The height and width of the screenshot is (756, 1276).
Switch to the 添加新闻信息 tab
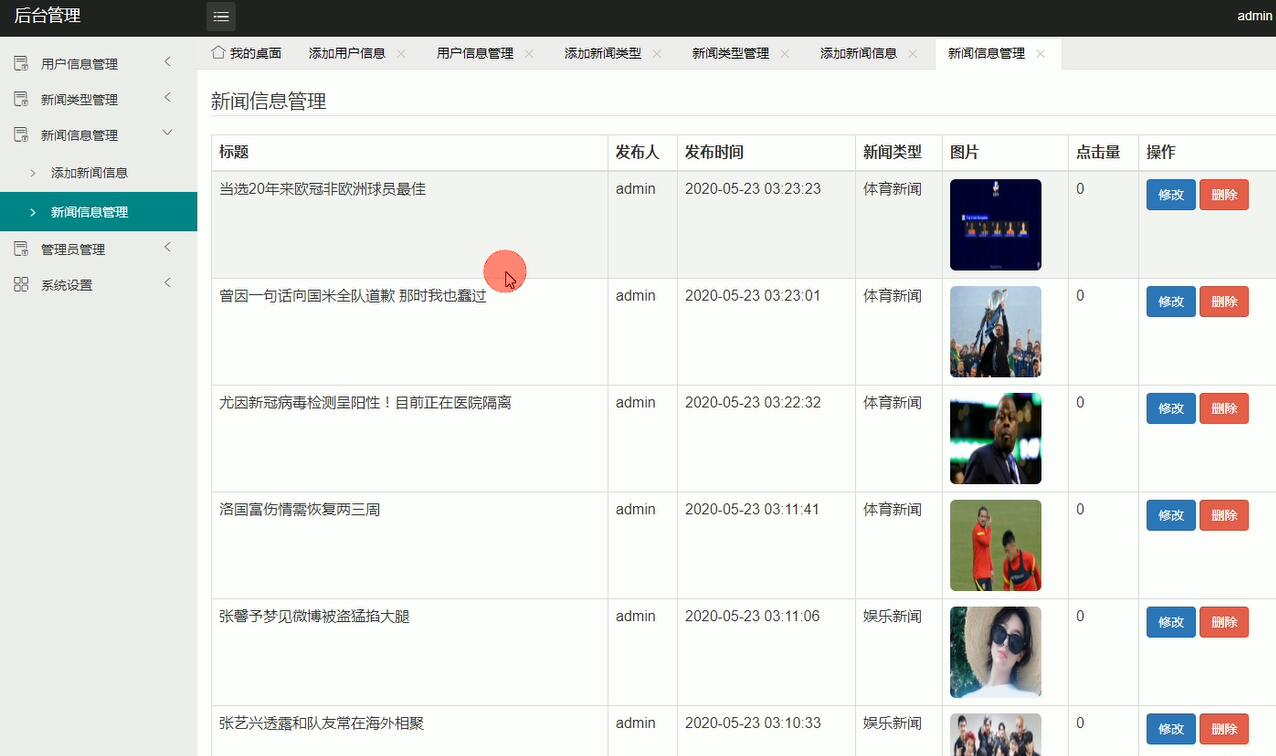pos(859,54)
